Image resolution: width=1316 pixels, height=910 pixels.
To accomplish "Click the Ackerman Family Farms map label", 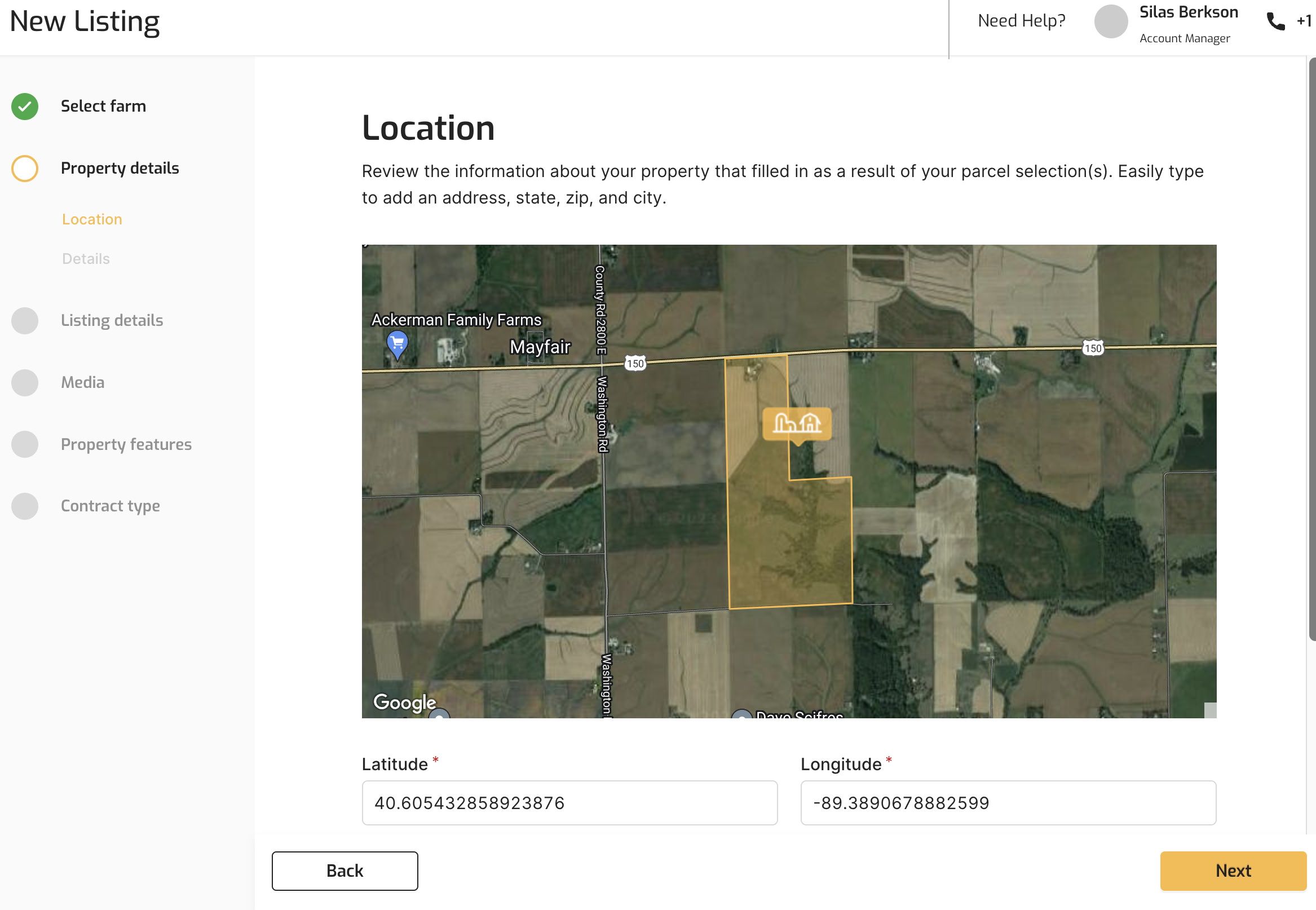I will click(x=456, y=320).
